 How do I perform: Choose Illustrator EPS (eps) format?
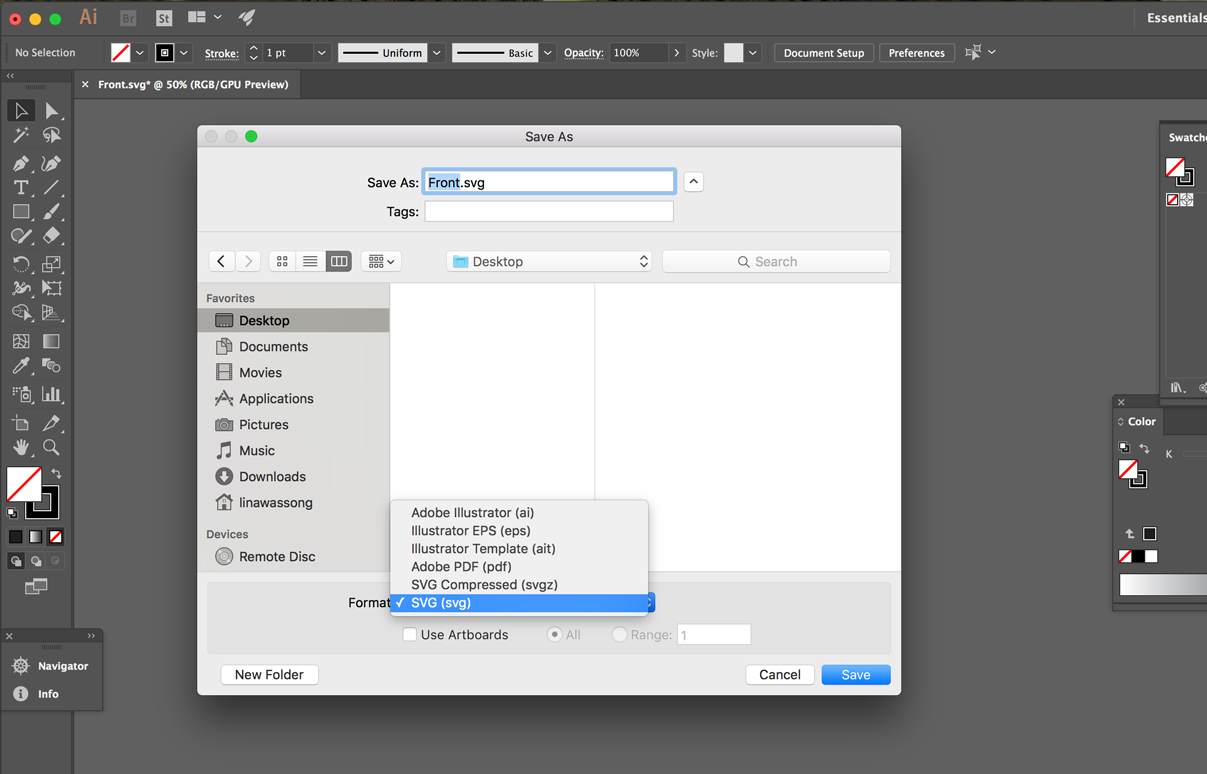coord(519,531)
